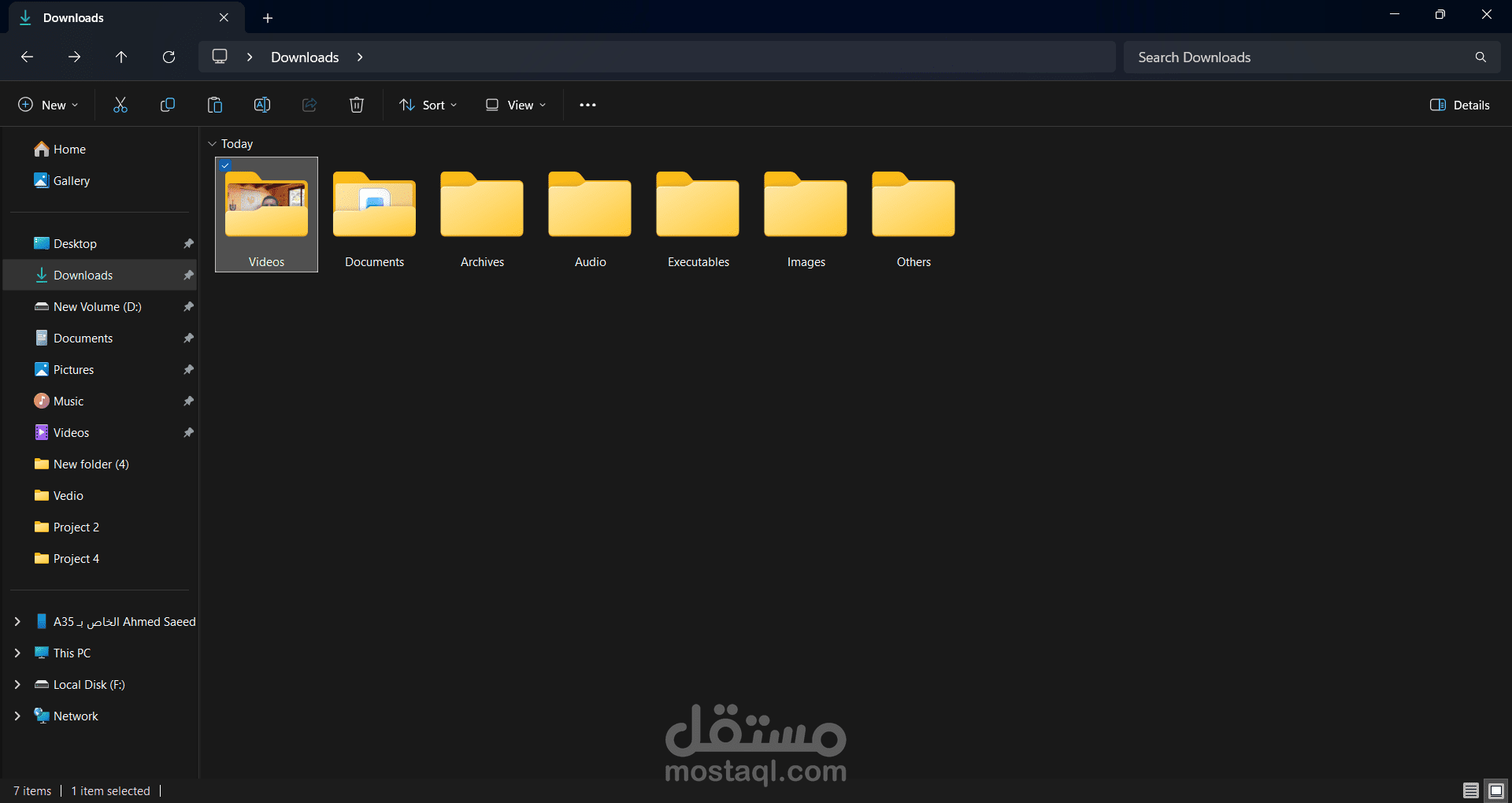The width and height of the screenshot is (1512, 803).
Task: Select the Cut toolbar icon
Action: click(x=120, y=104)
